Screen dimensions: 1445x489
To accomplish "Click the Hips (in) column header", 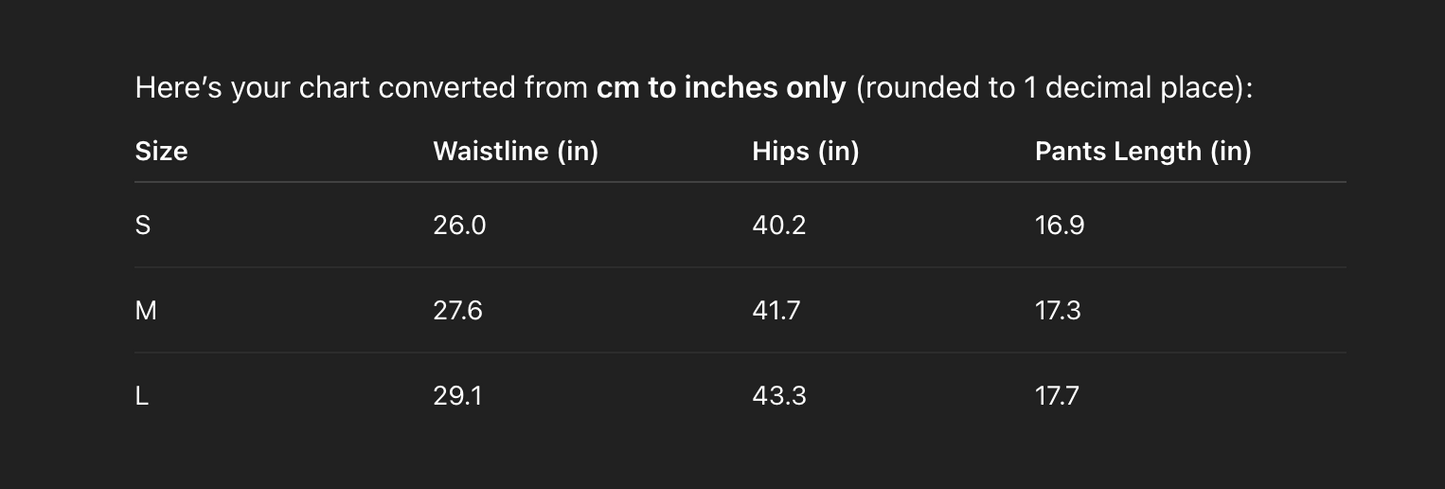I will pyautogui.click(x=805, y=151).
